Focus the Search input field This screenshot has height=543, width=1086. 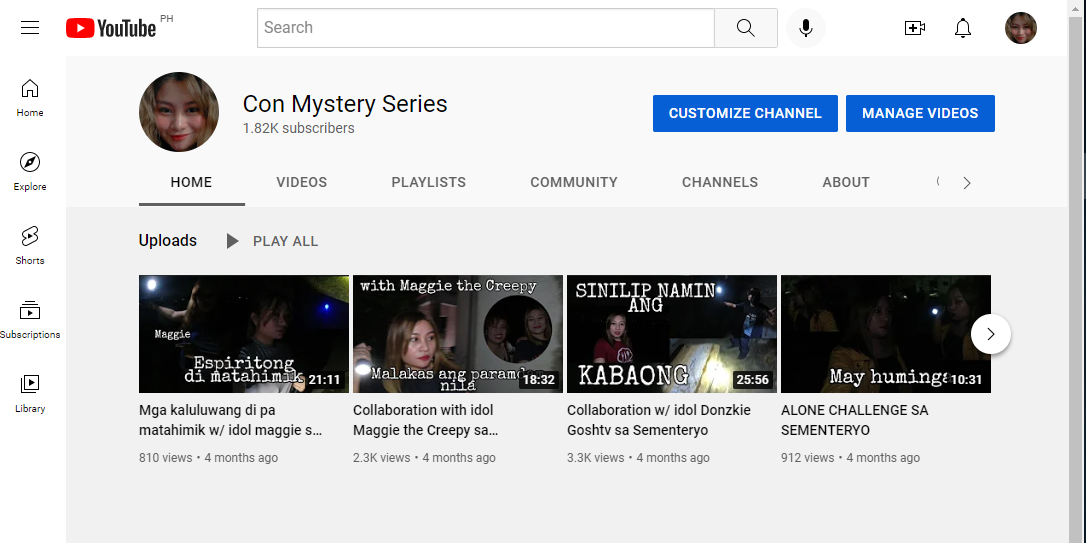click(486, 28)
